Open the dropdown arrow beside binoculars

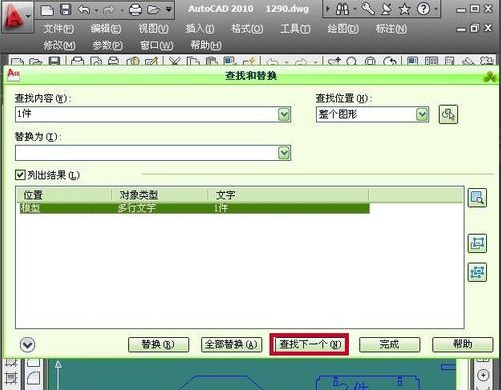pos(355,9)
